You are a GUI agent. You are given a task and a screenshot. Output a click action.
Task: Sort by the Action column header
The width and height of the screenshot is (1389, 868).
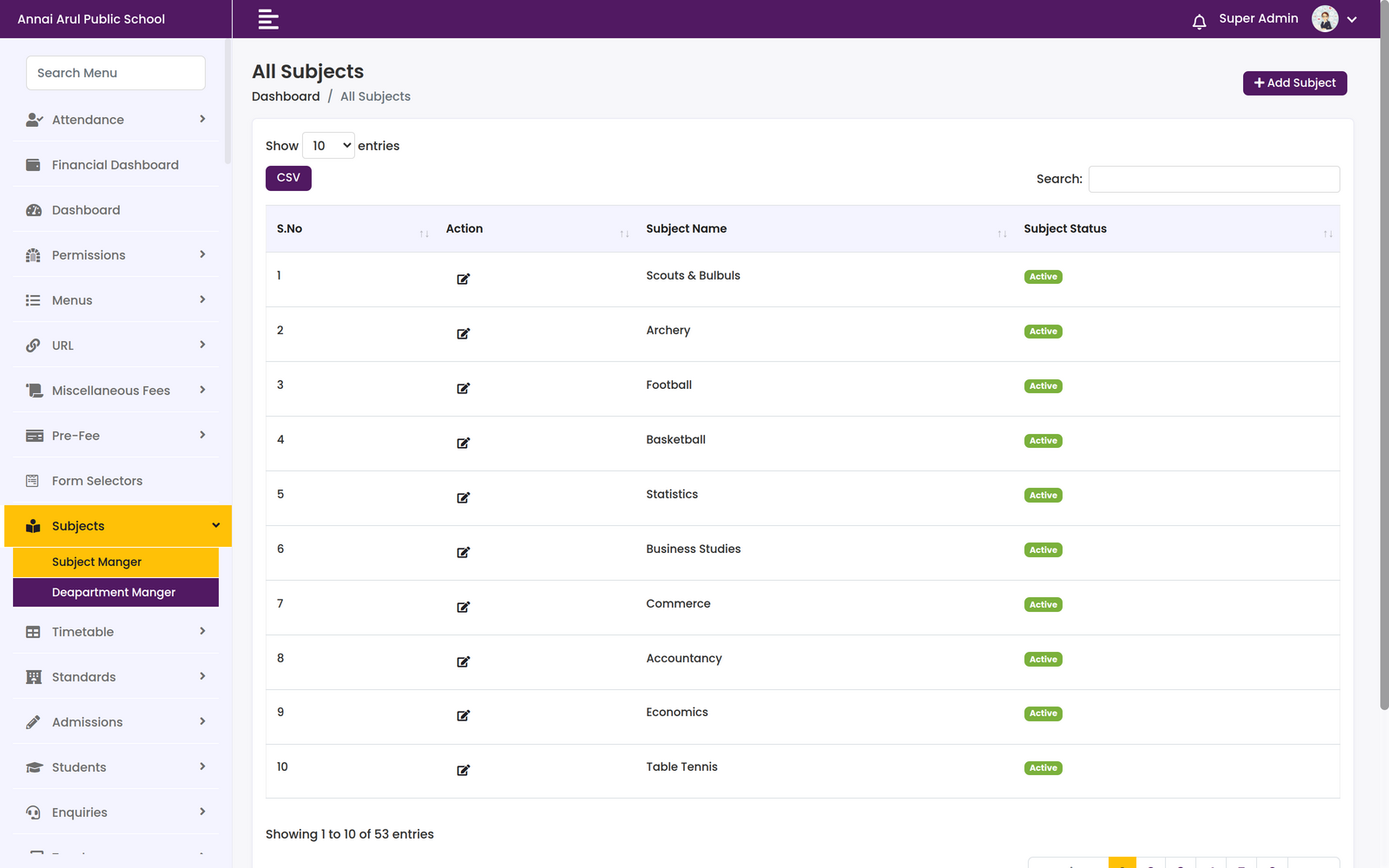(535, 229)
